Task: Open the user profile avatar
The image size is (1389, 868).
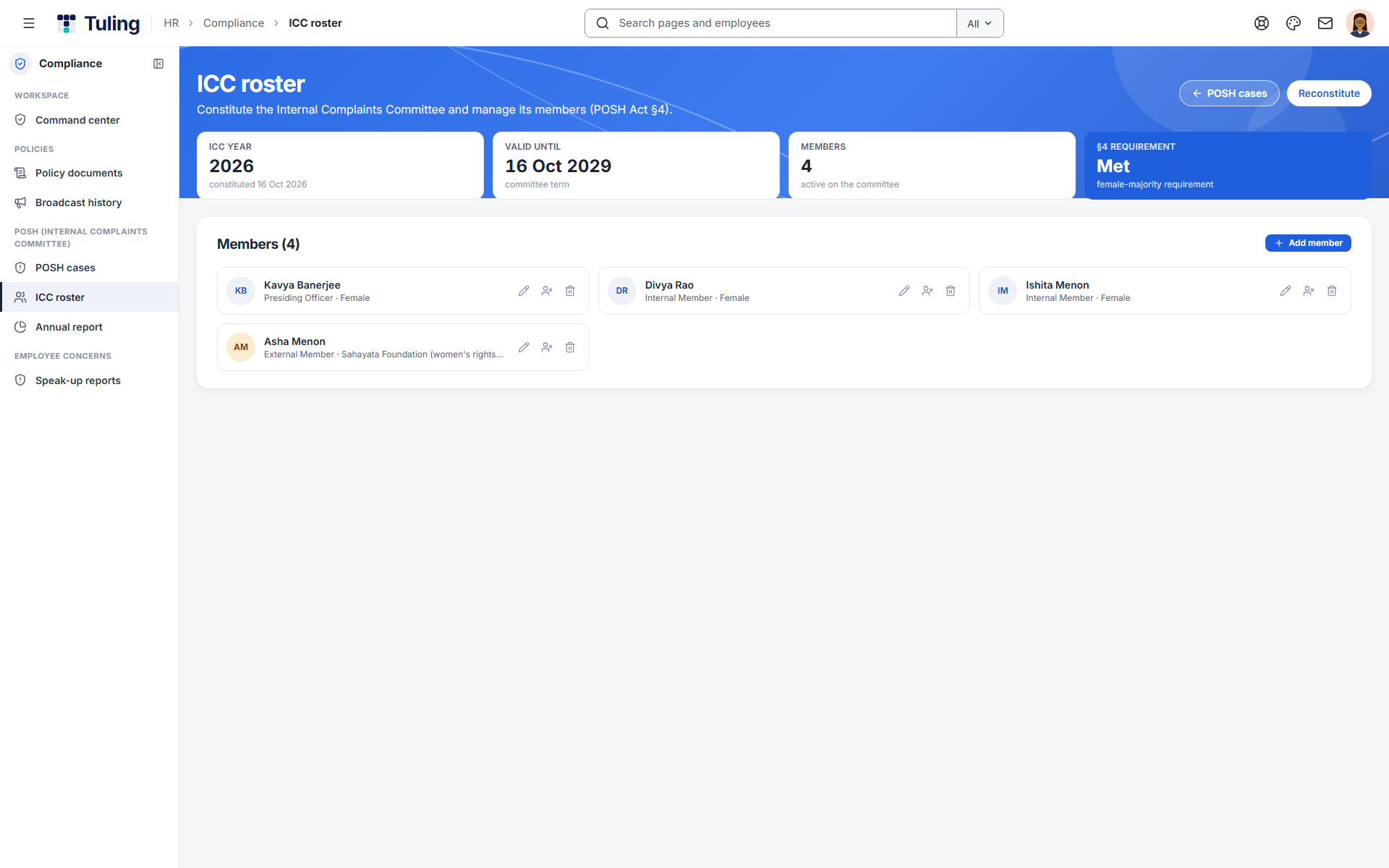Action: [1360, 23]
